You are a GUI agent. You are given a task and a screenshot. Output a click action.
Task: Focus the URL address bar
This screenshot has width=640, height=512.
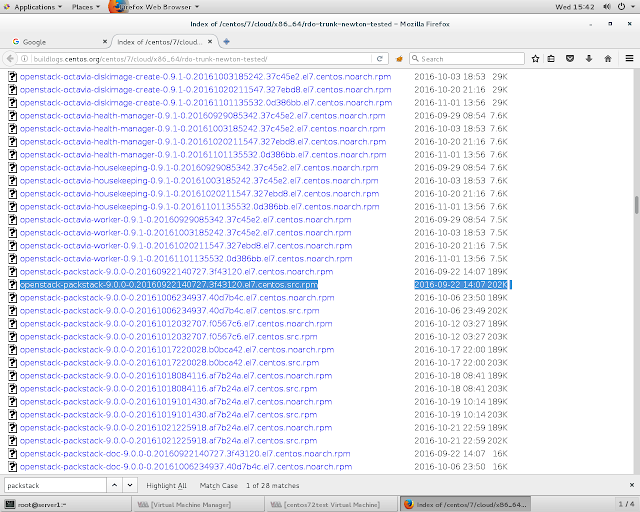(200, 59)
